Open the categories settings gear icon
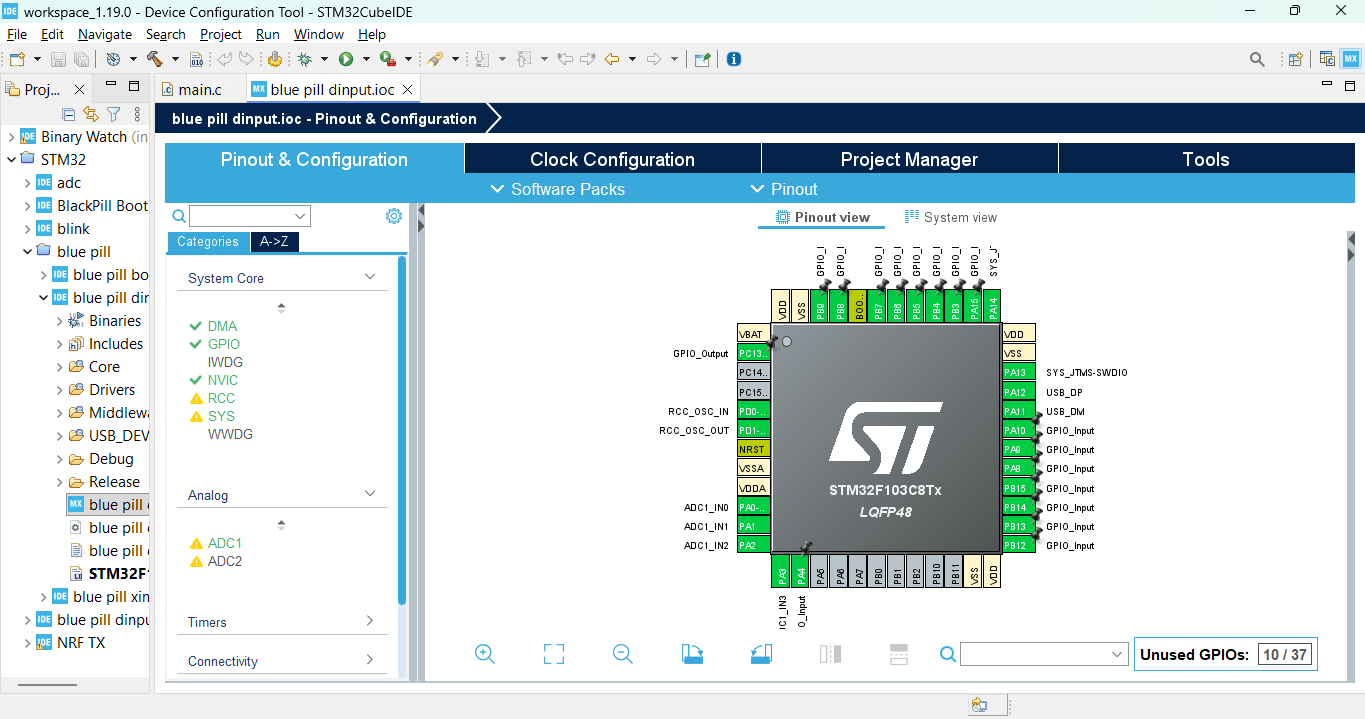 (394, 216)
